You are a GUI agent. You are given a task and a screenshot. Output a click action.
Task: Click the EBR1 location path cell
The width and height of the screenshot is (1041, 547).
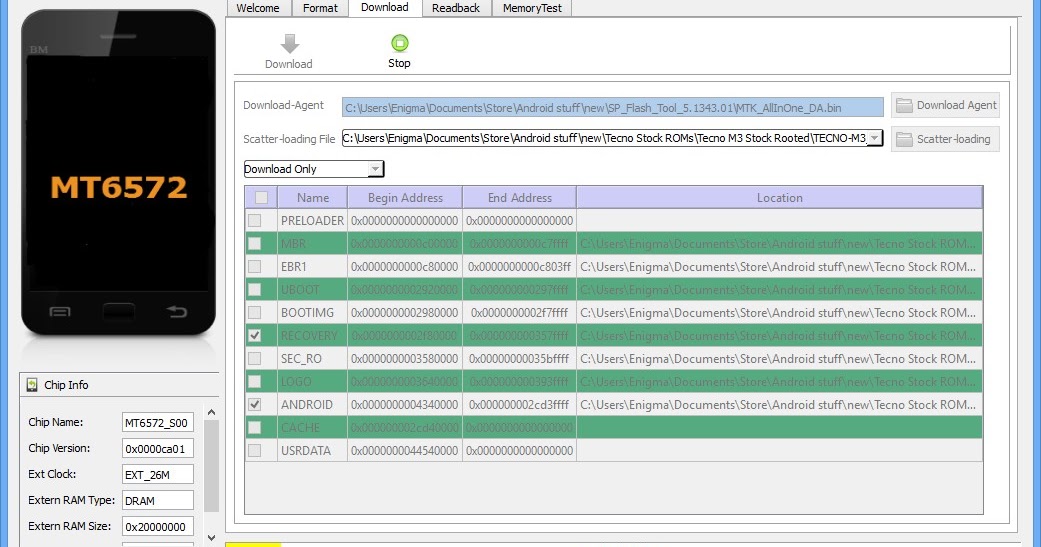779,266
